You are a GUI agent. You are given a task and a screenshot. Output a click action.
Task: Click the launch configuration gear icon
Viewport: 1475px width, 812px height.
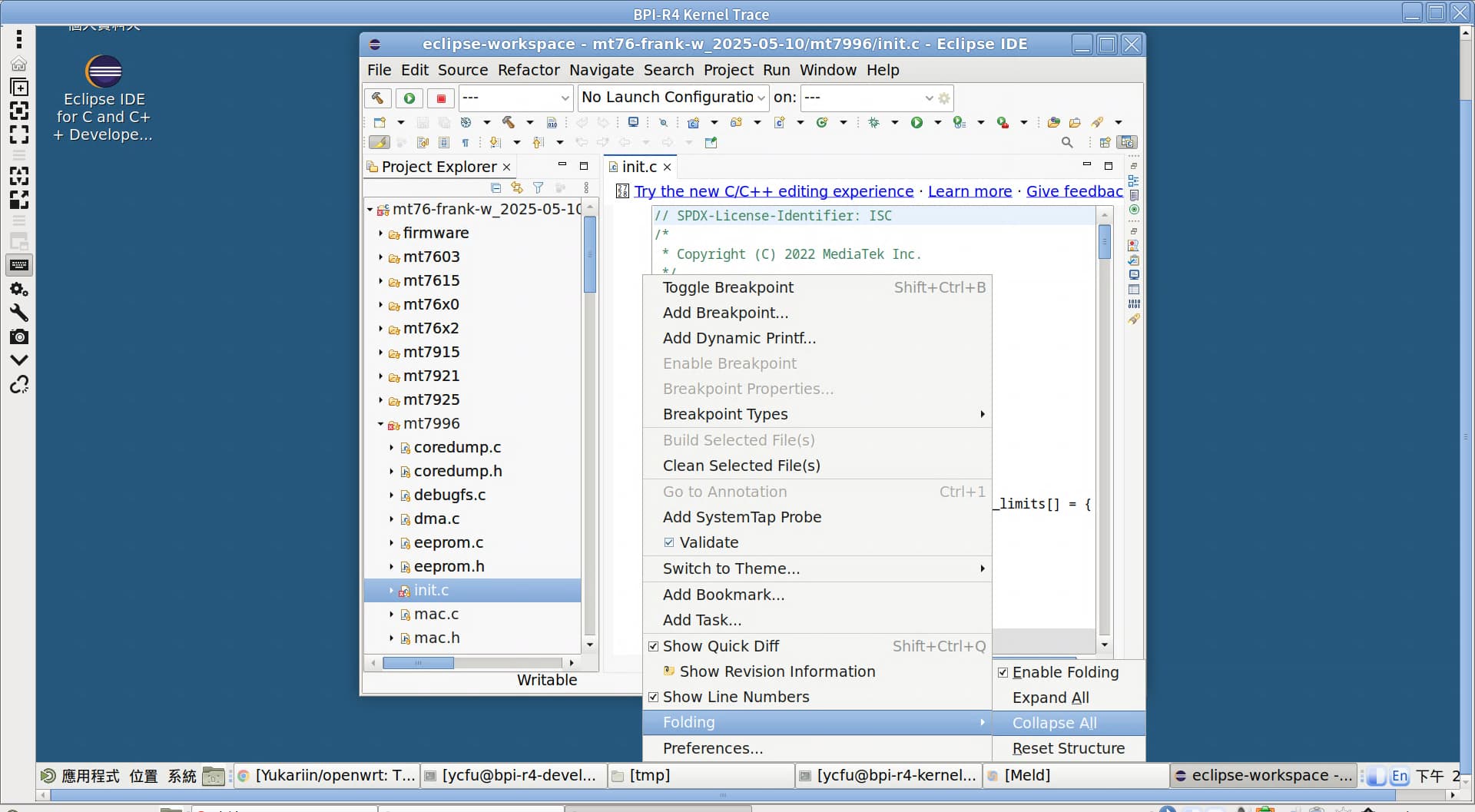click(944, 98)
